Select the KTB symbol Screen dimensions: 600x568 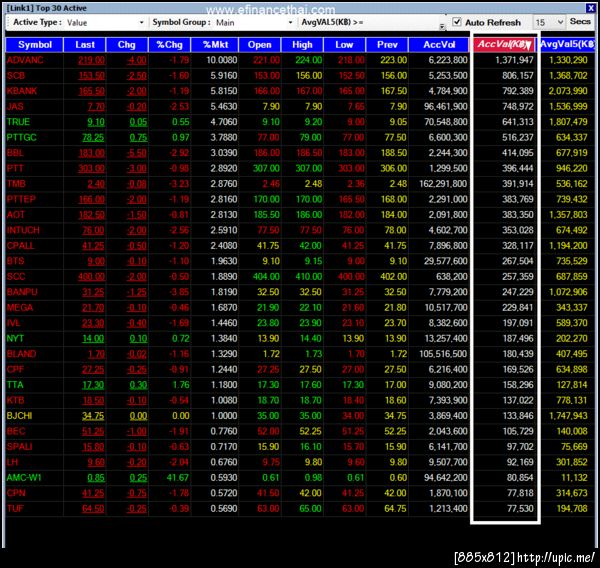click(x=15, y=400)
